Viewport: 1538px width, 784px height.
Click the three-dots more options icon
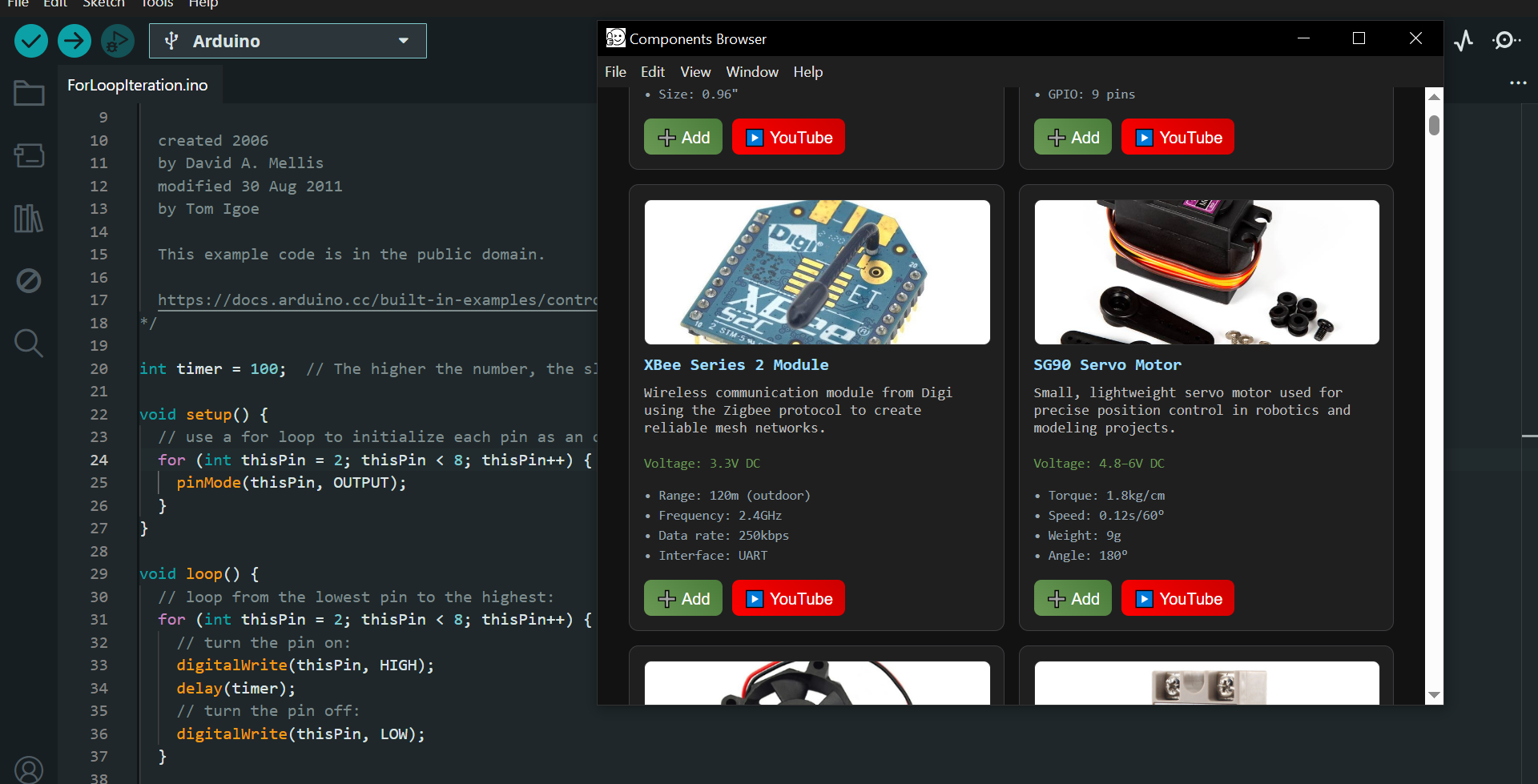click(x=1518, y=83)
